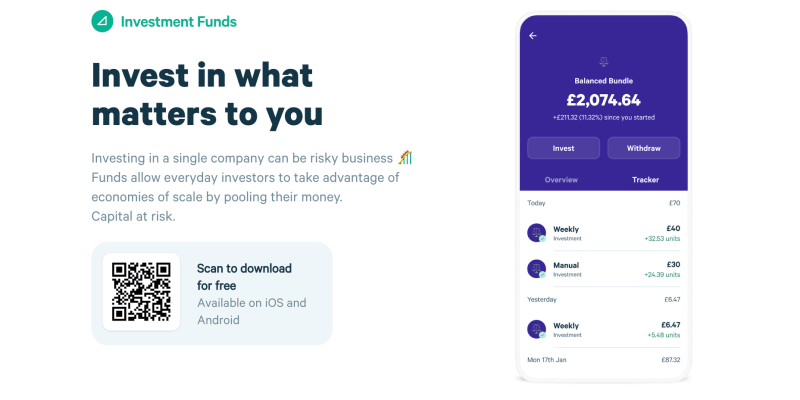Open the Manual £30 transaction row
This screenshot has width=800, height=400.
604,269
